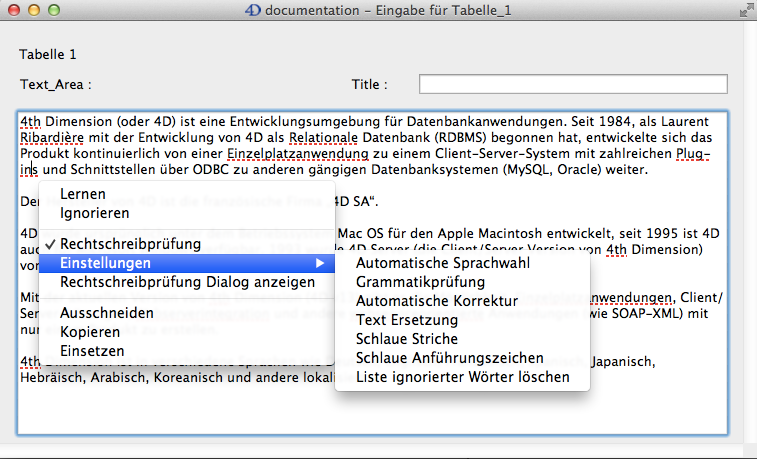The height and width of the screenshot is (459, 757).
Task: Enable Schlaue Striche option
Action: click(410, 339)
